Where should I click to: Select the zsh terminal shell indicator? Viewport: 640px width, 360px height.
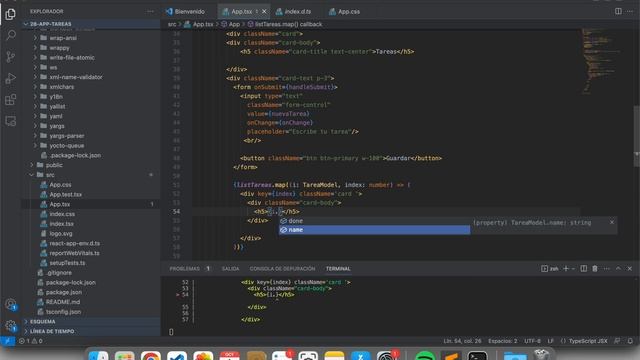550,269
